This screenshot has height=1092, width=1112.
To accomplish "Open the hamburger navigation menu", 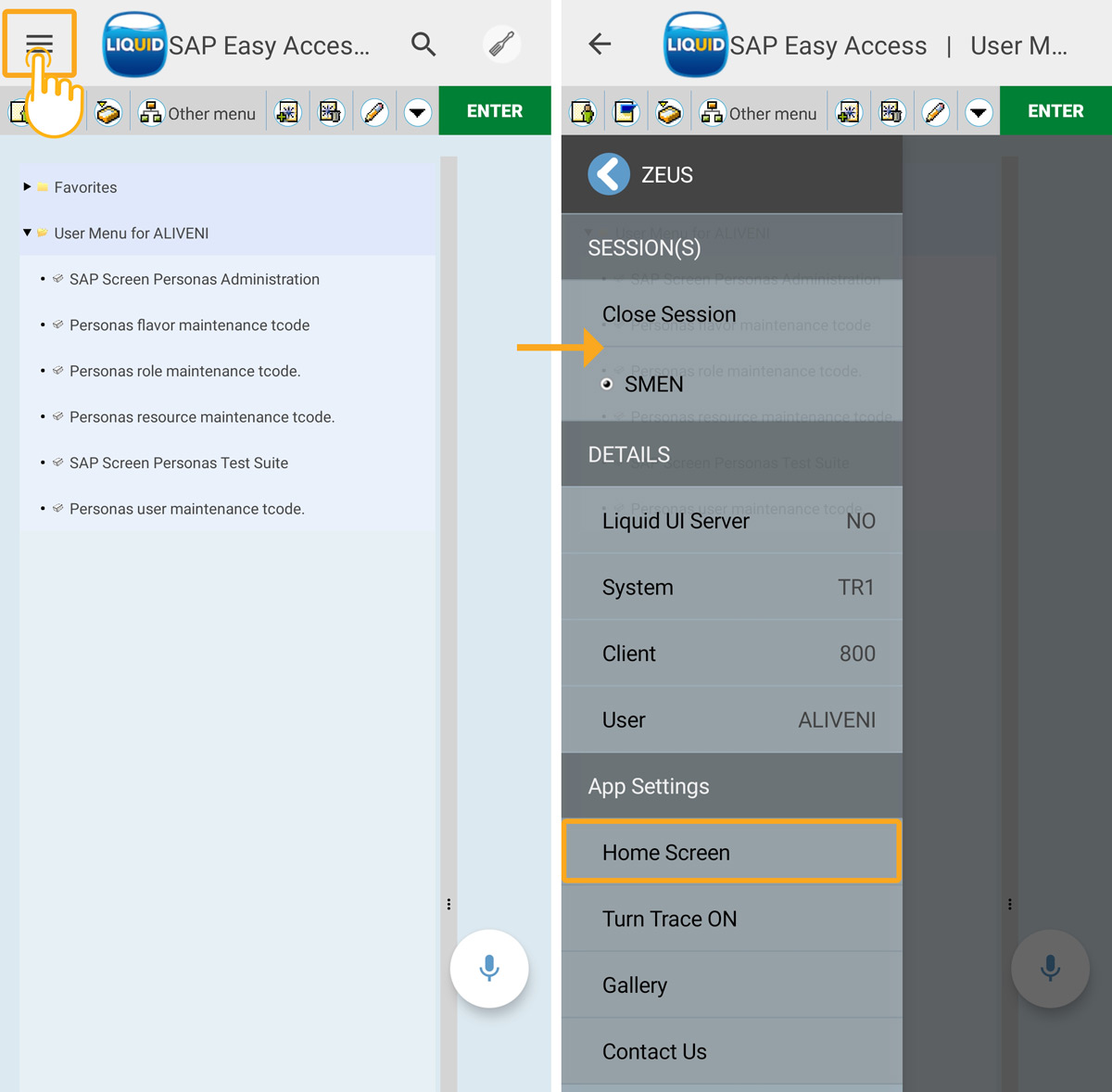I will [39, 44].
